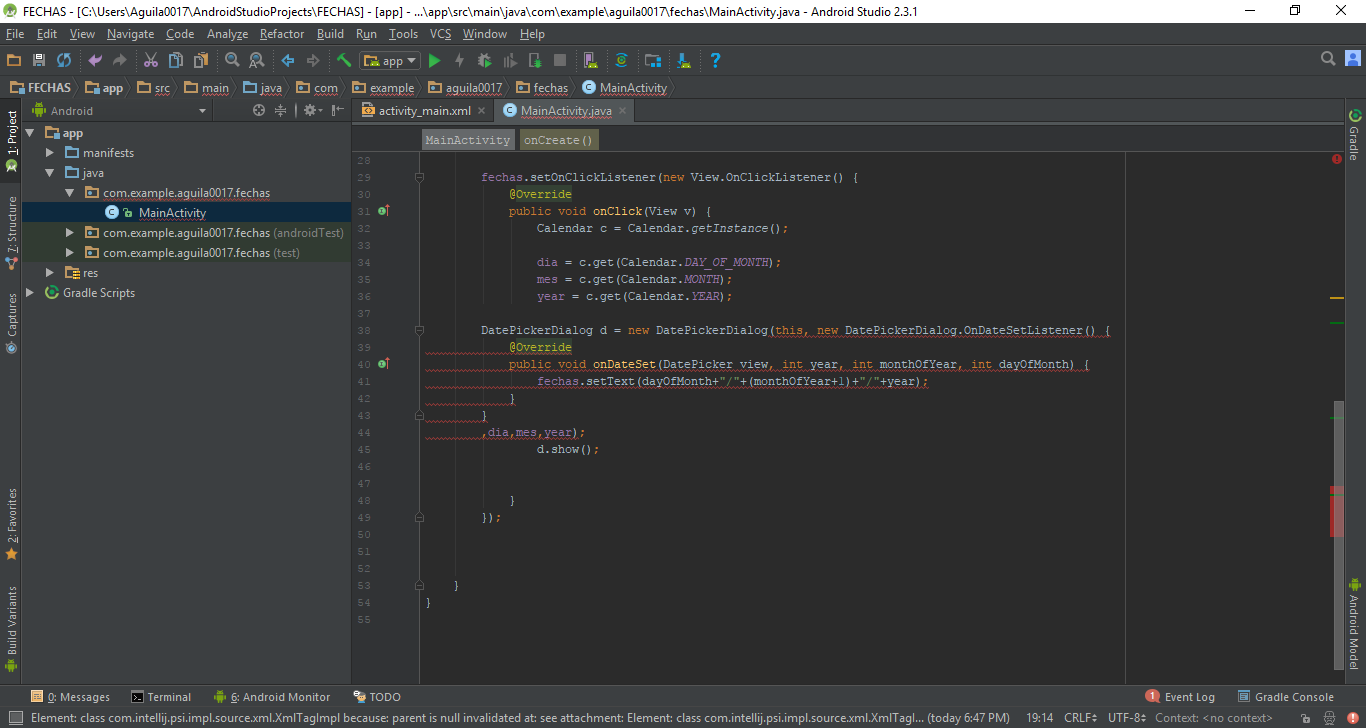Close the MainActivity.java tab

coord(623,111)
